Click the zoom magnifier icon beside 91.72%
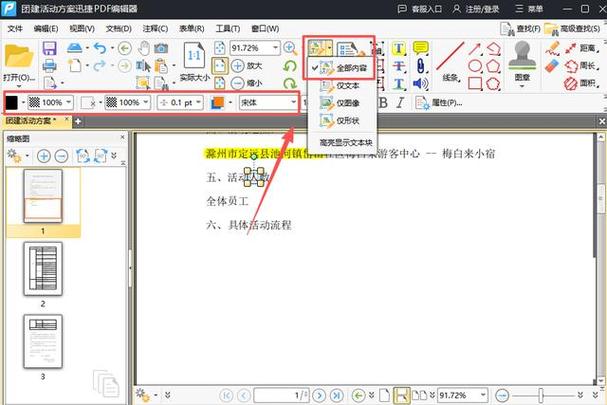Viewport: 607px width, 405px height. [x=290, y=48]
